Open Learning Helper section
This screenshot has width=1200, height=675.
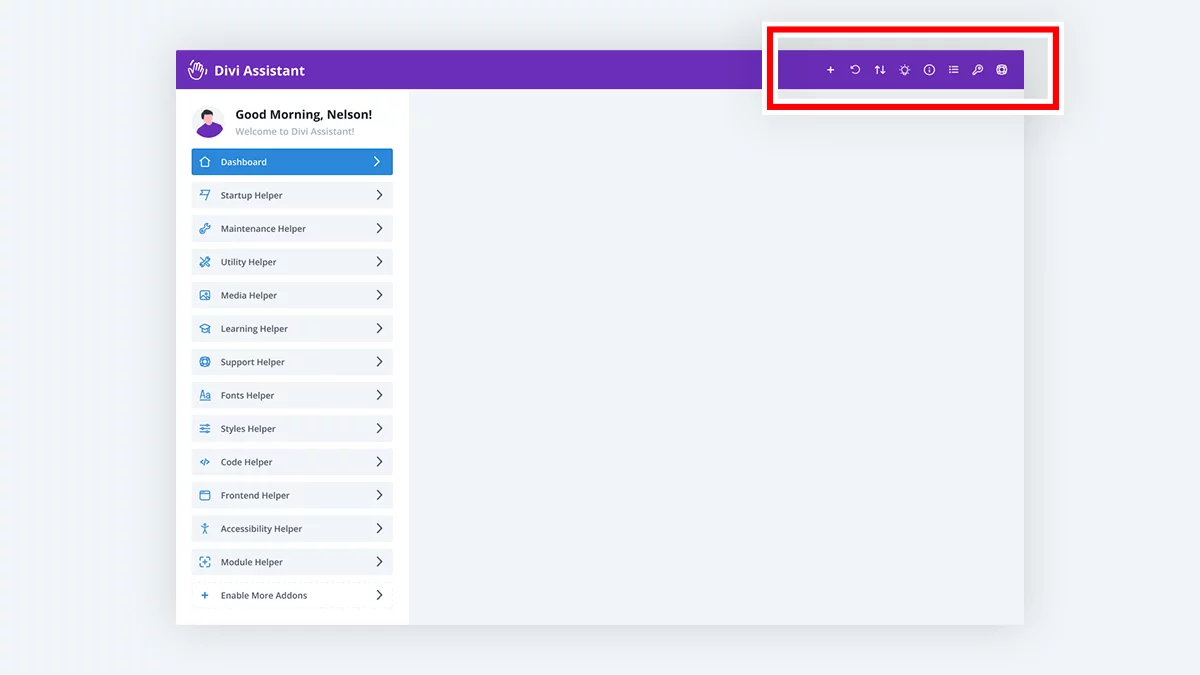pyautogui.click(x=292, y=329)
